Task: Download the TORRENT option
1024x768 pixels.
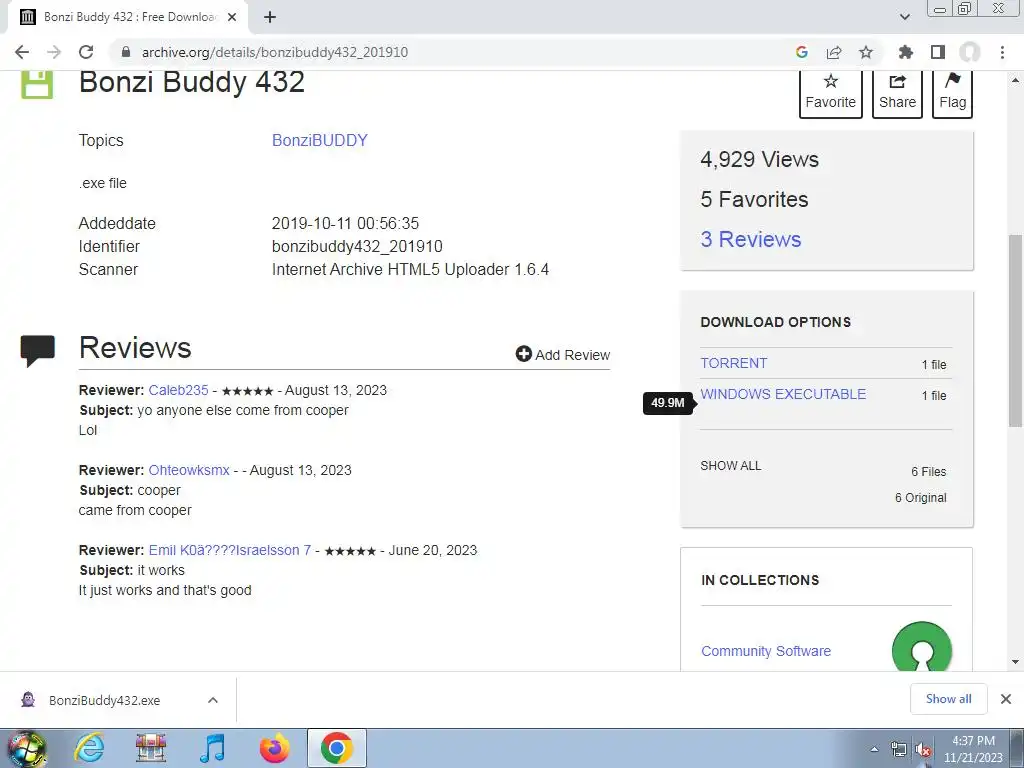Action: tap(733, 363)
